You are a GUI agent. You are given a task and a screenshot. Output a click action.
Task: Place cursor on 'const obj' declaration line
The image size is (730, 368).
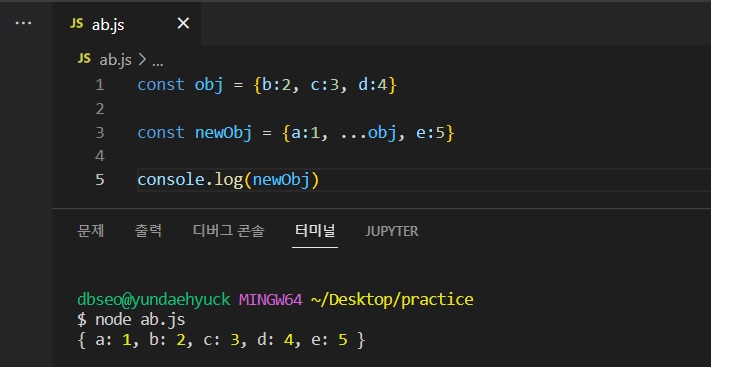267,85
